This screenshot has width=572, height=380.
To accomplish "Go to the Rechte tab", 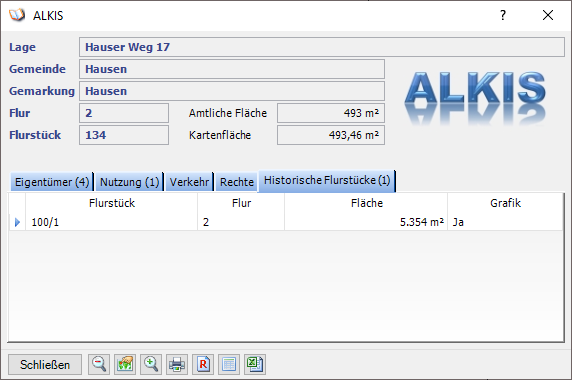I will tap(237, 182).
